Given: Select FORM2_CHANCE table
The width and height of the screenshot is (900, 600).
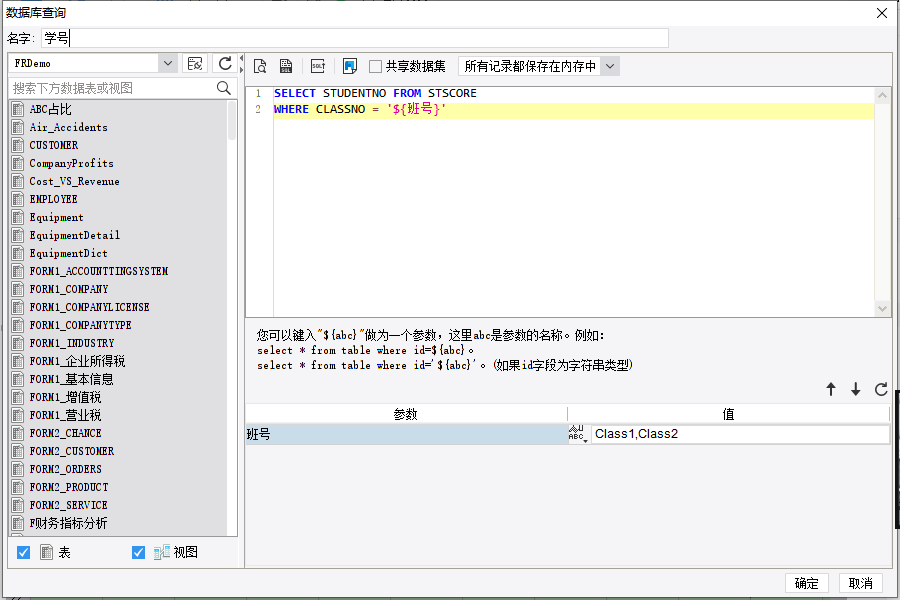Looking at the screenshot, I should click(65, 433).
